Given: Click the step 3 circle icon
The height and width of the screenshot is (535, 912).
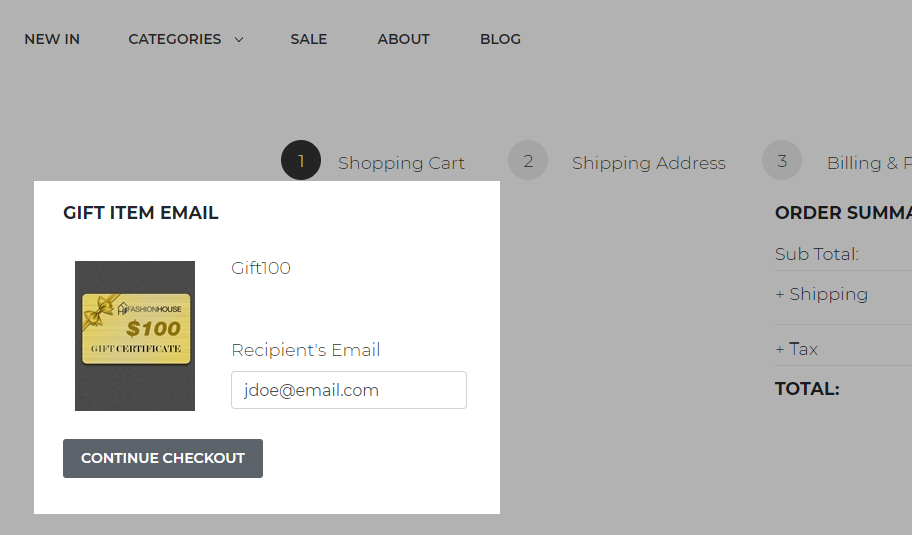Looking at the screenshot, I should click(782, 161).
